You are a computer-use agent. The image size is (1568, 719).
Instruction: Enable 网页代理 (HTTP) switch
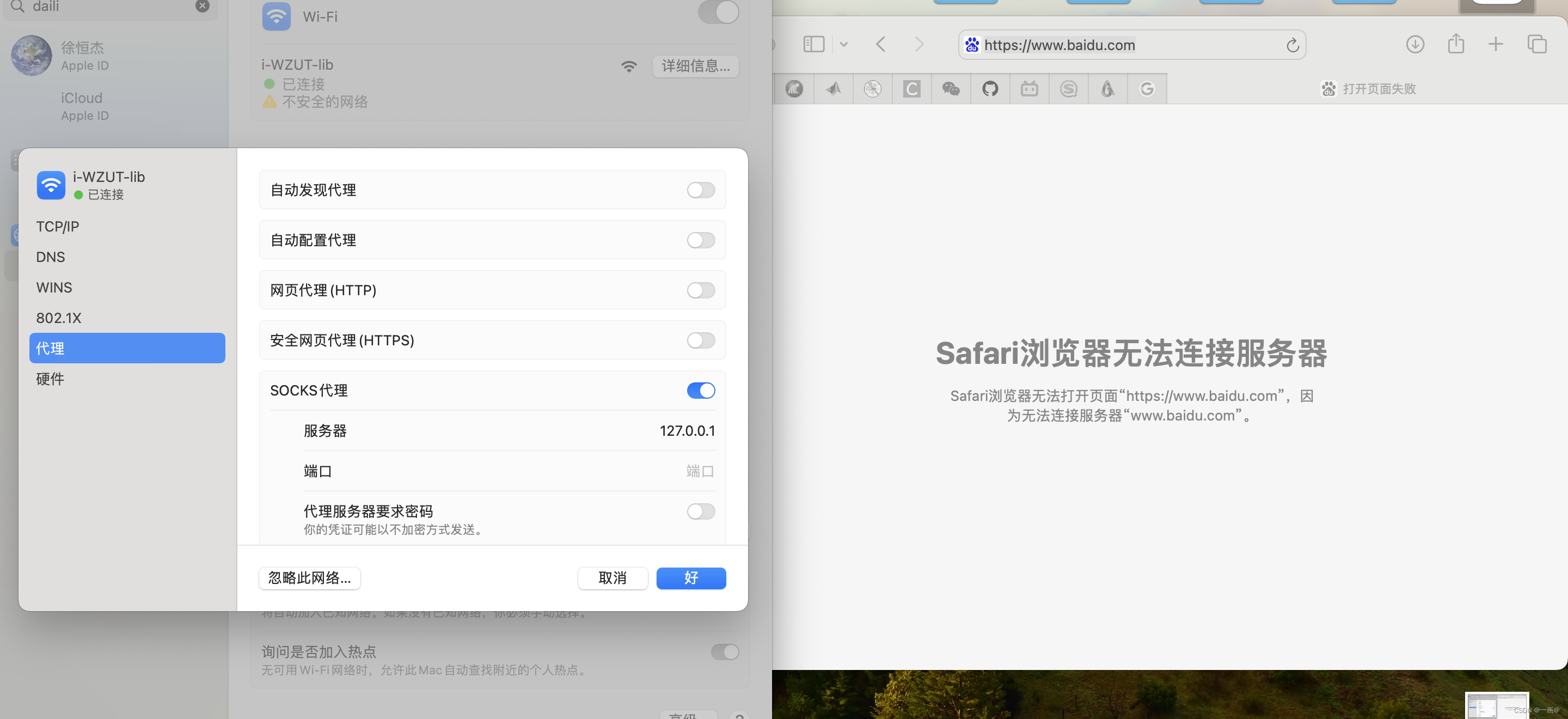(x=701, y=290)
